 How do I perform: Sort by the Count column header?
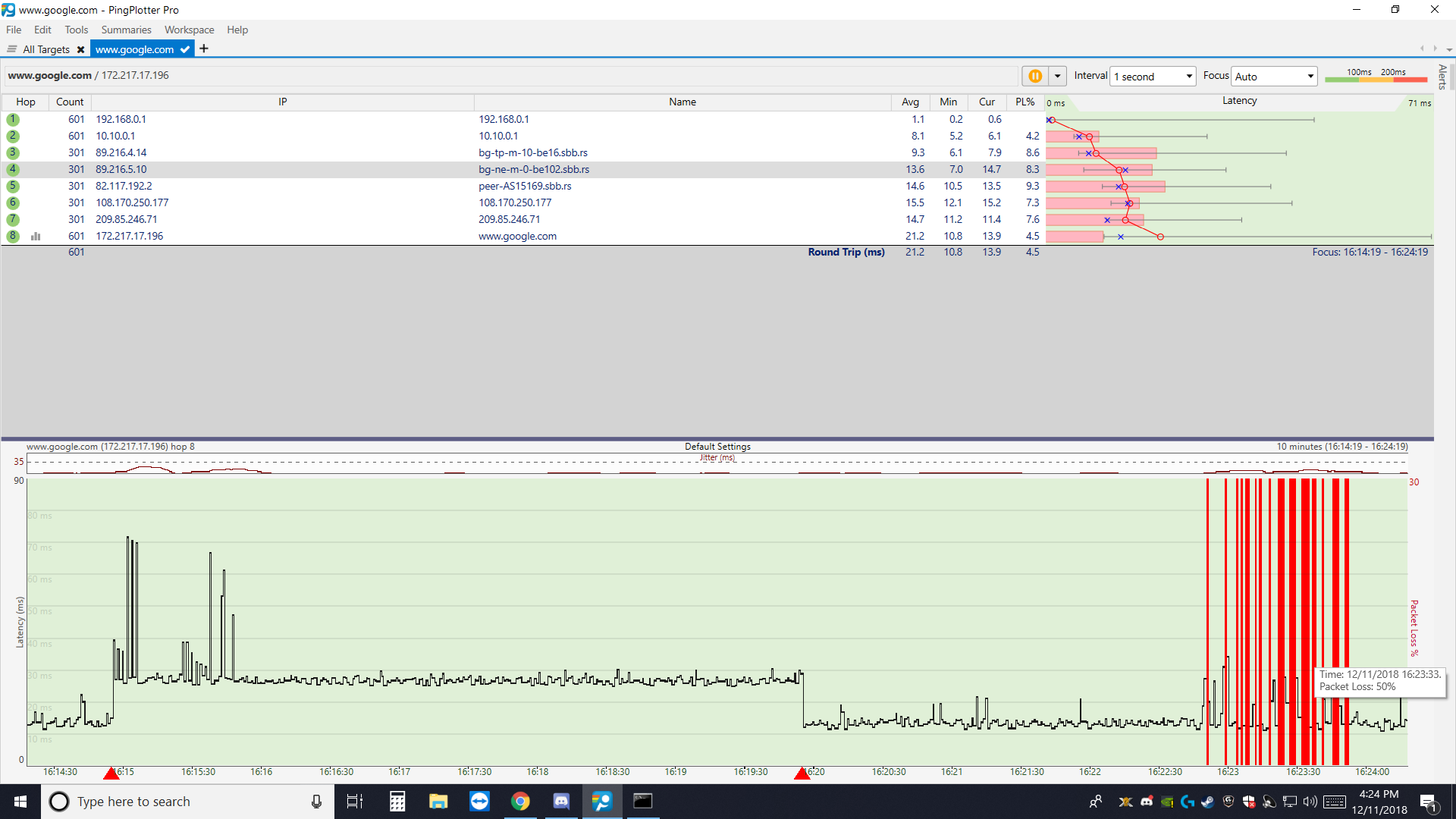[70, 102]
